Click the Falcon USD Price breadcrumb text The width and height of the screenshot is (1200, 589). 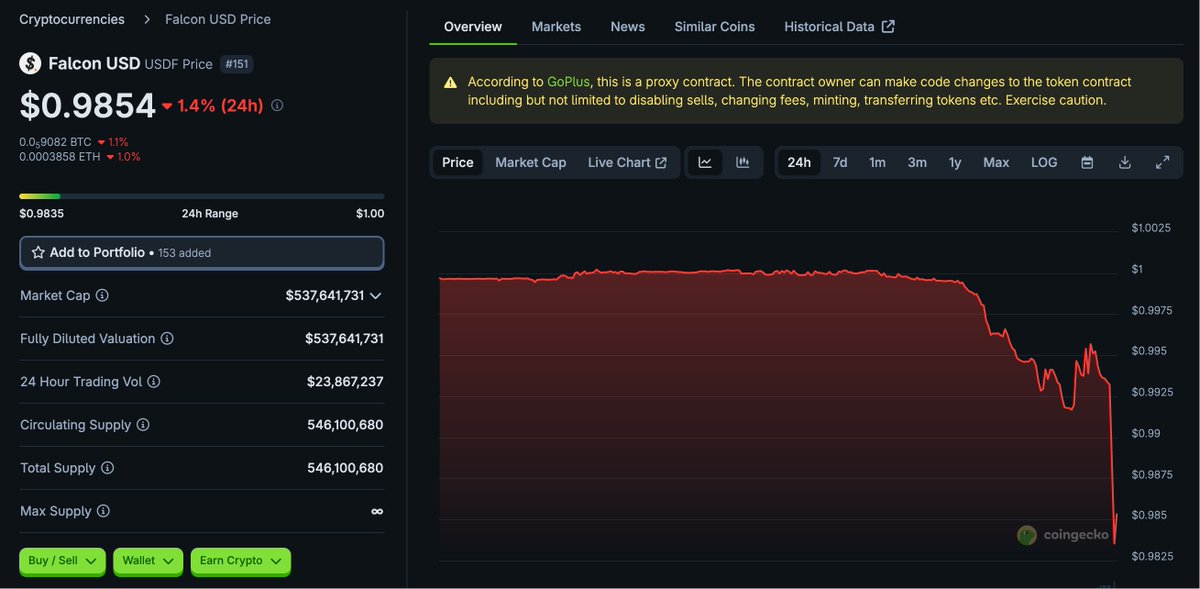[218, 19]
